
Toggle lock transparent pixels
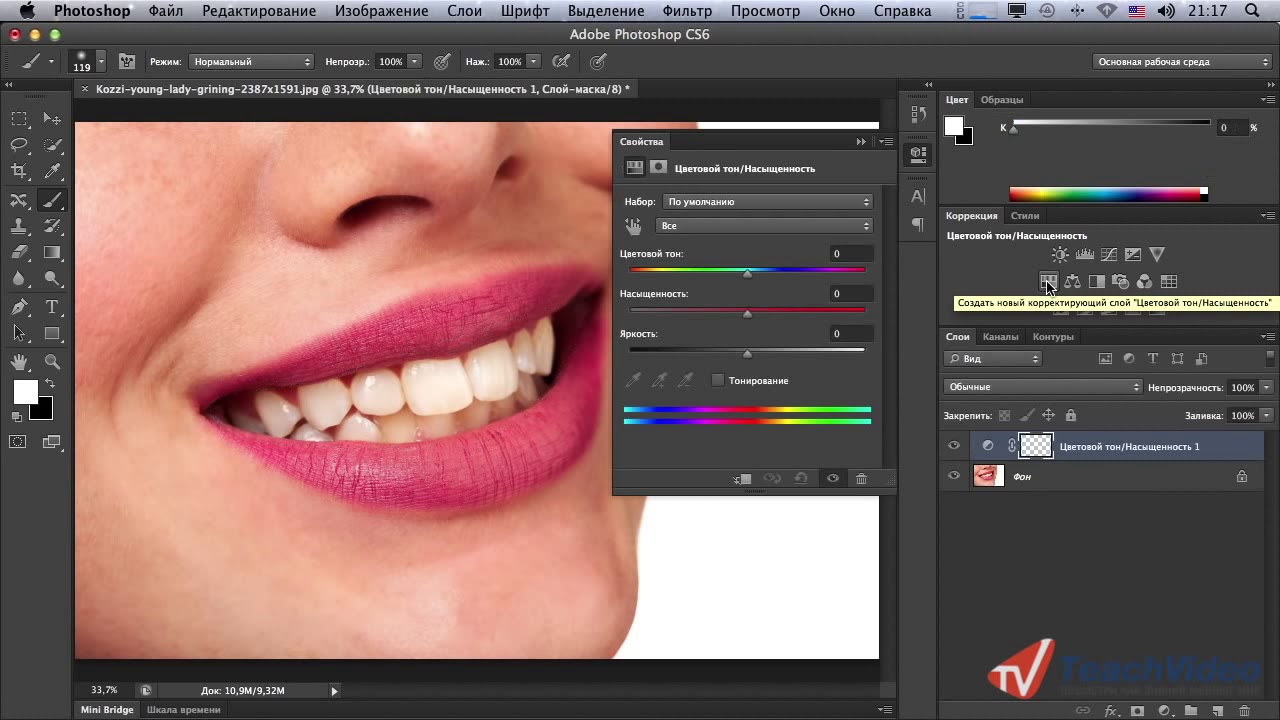[1005, 415]
